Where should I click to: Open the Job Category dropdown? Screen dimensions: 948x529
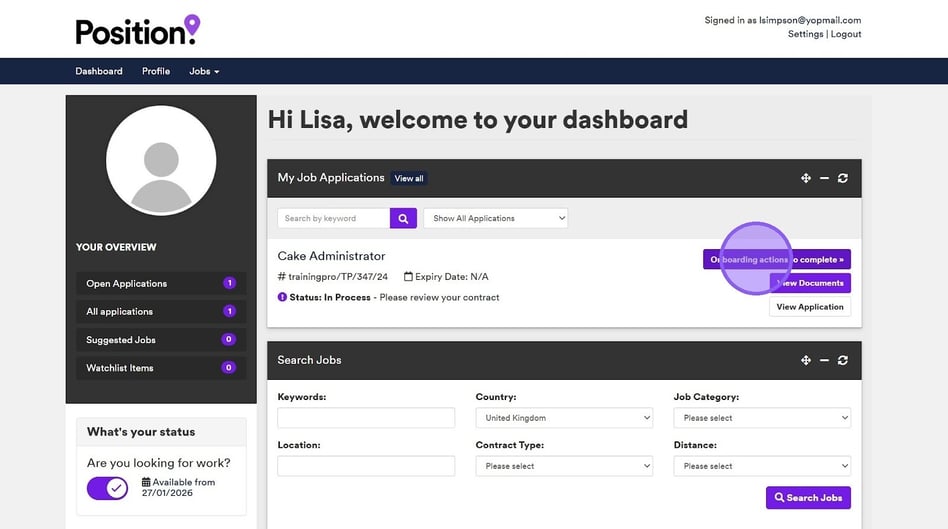coord(762,418)
